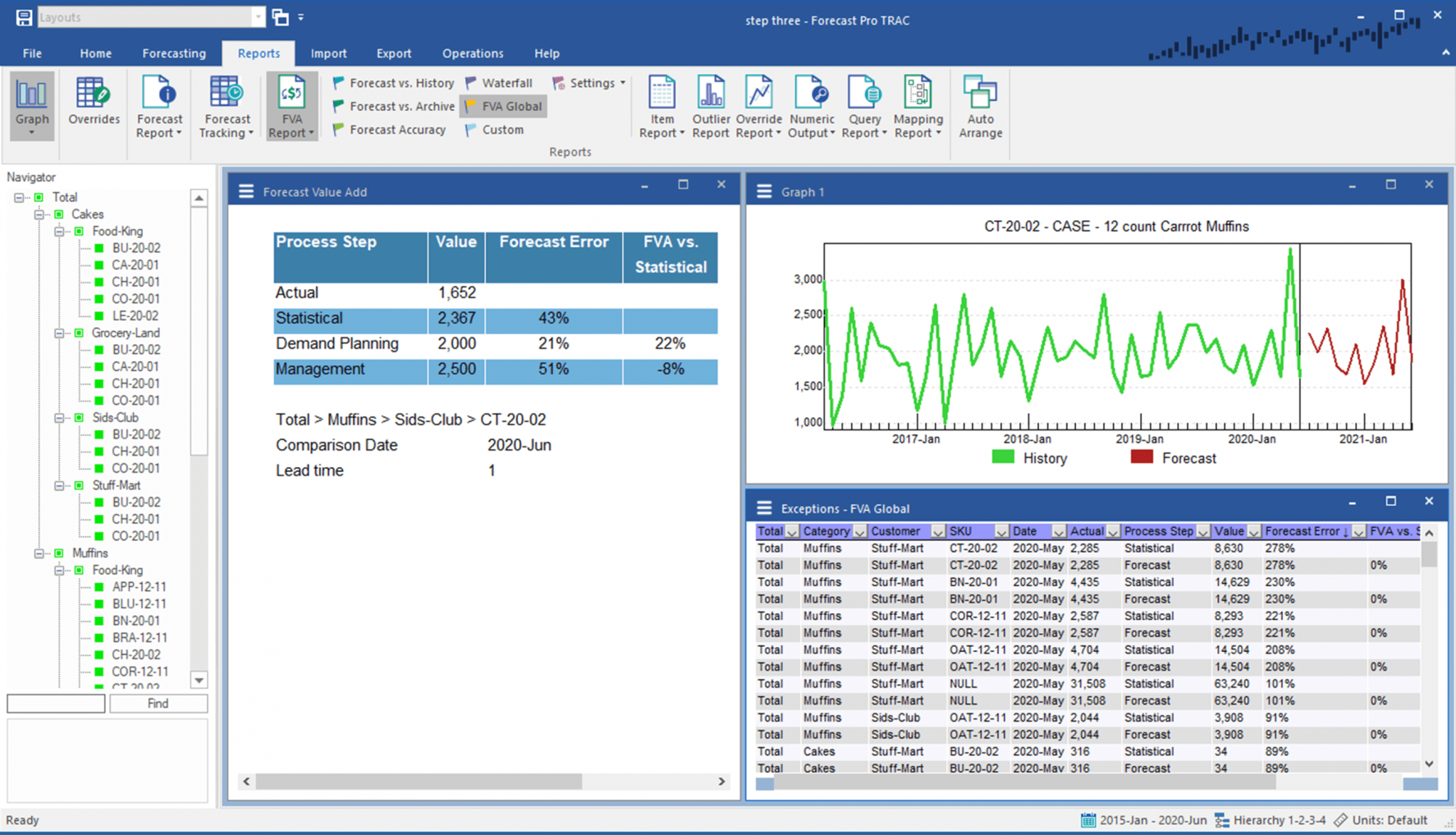Open the Numeric Output tool
The height and width of the screenshot is (835, 1456).
811,105
